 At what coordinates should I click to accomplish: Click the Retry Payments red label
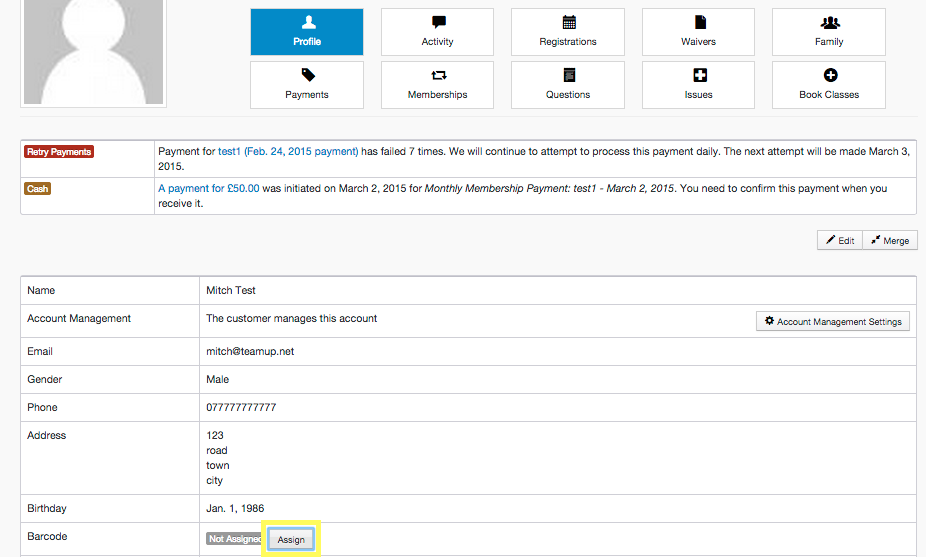[58, 152]
